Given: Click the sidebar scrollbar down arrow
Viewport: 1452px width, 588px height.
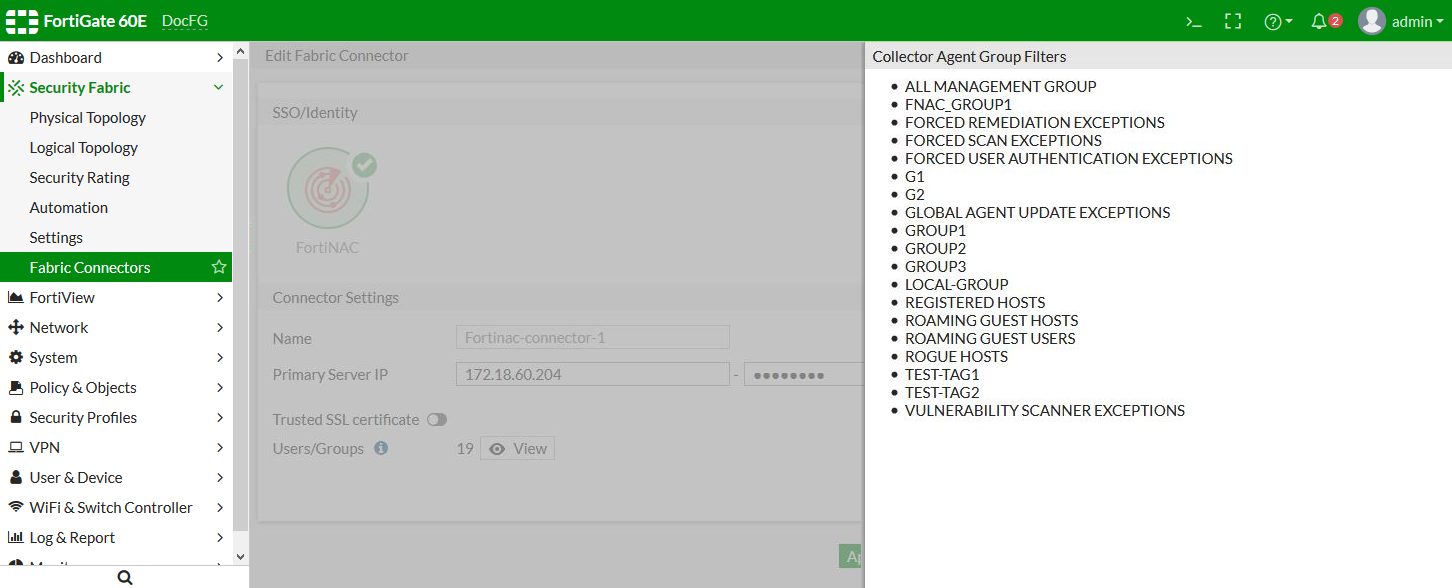Looking at the screenshot, I should pos(240,555).
